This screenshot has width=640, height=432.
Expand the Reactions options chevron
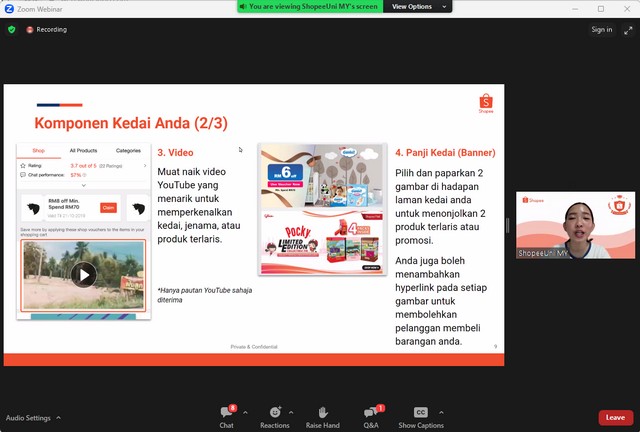point(291,412)
